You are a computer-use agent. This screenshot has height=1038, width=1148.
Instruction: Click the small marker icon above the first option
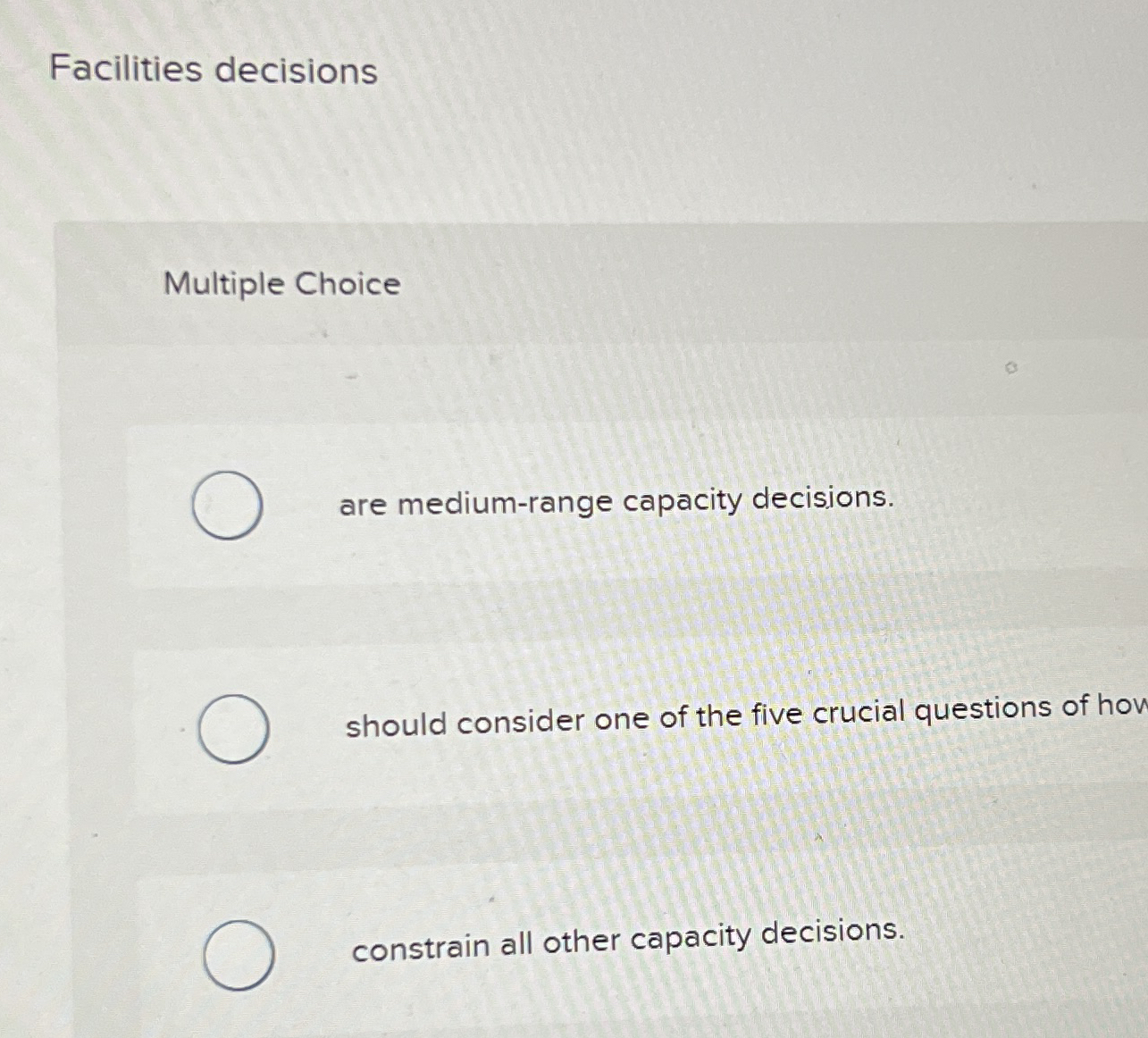pos(1010,367)
